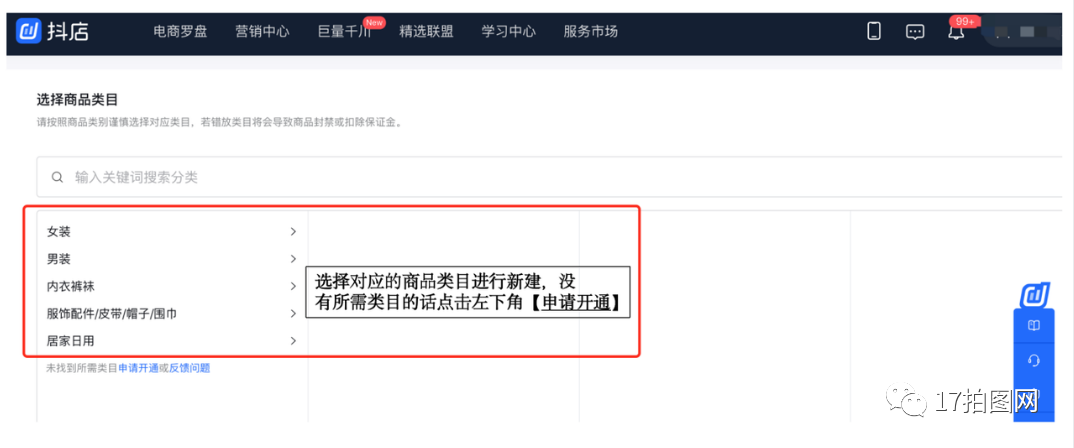
Task: Open the 电商罗盘 menu
Action: (180, 32)
